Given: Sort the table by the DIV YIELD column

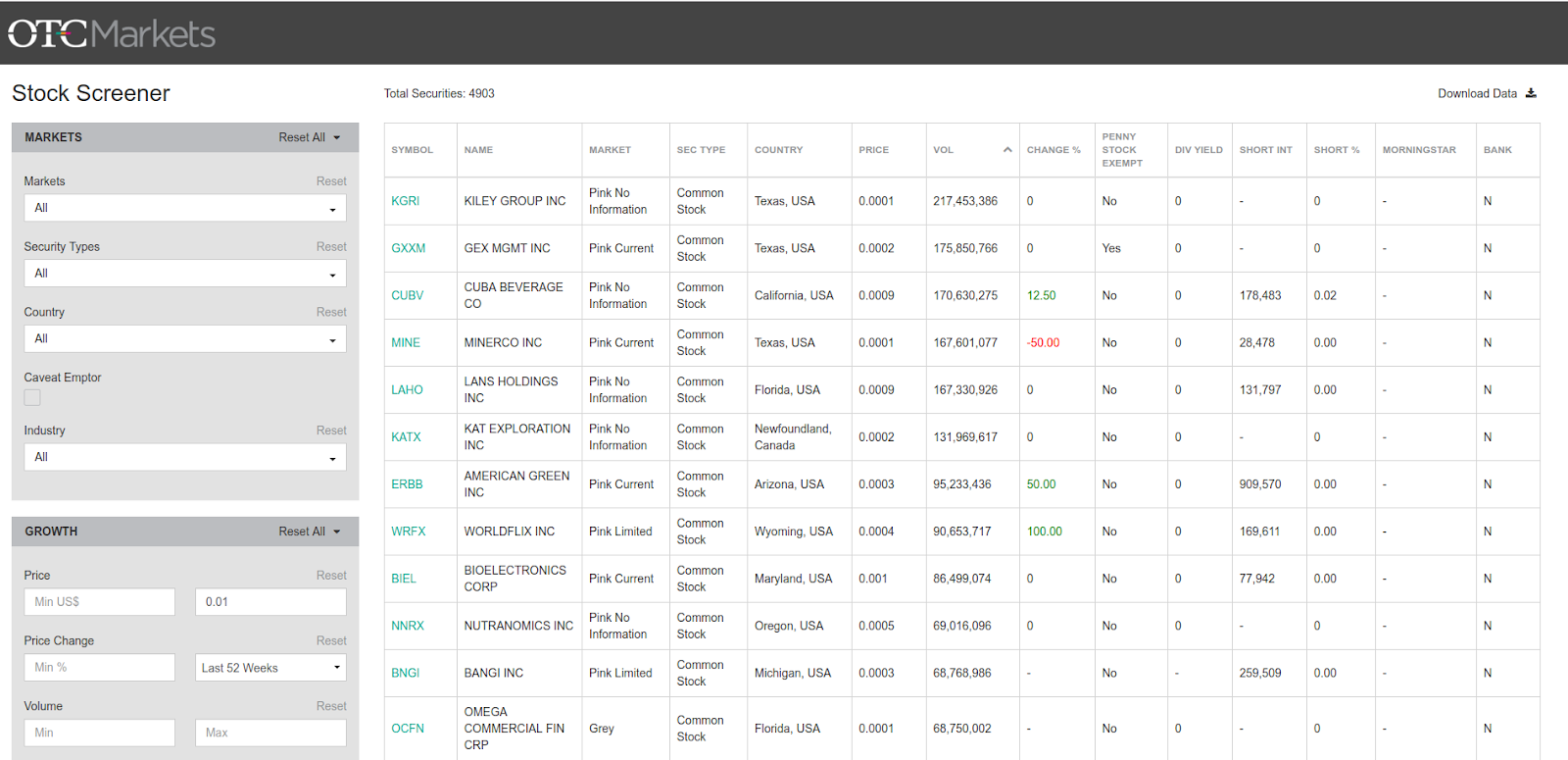Looking at the screenshot, I should pos(1199,150).
